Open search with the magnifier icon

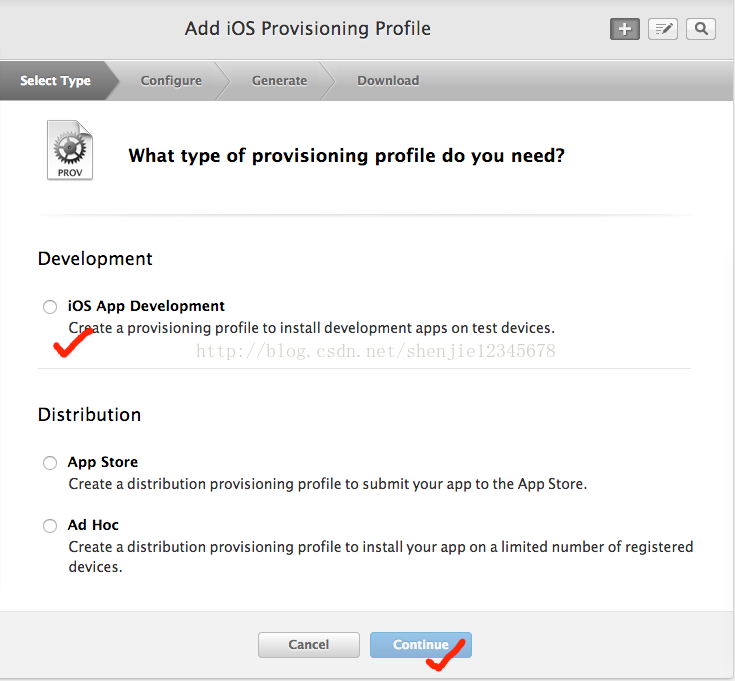click(701, 29)
